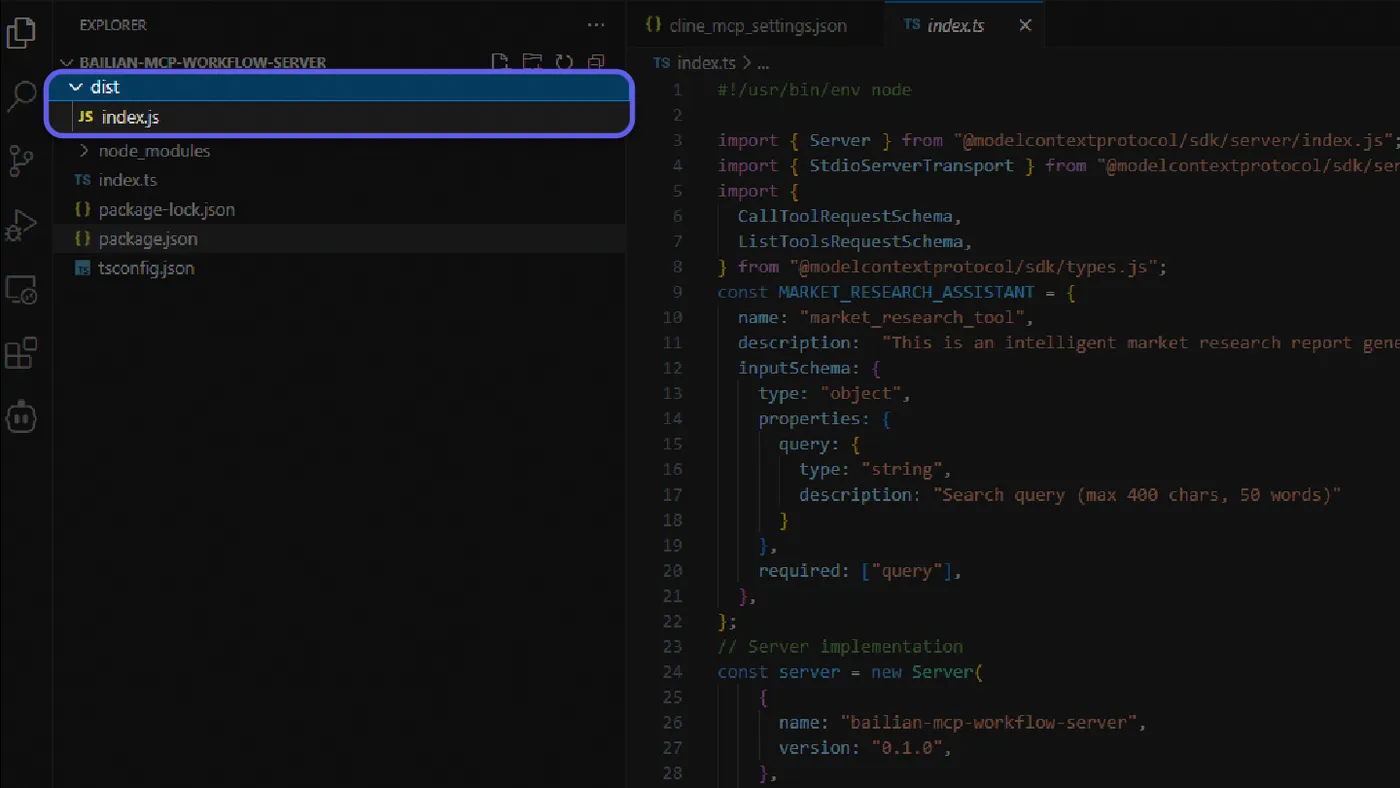The height and width of the screenshot is (788, 1400).
Task: Open Explorer more actions ellipsis menu
Action: [x=596, y=25]
